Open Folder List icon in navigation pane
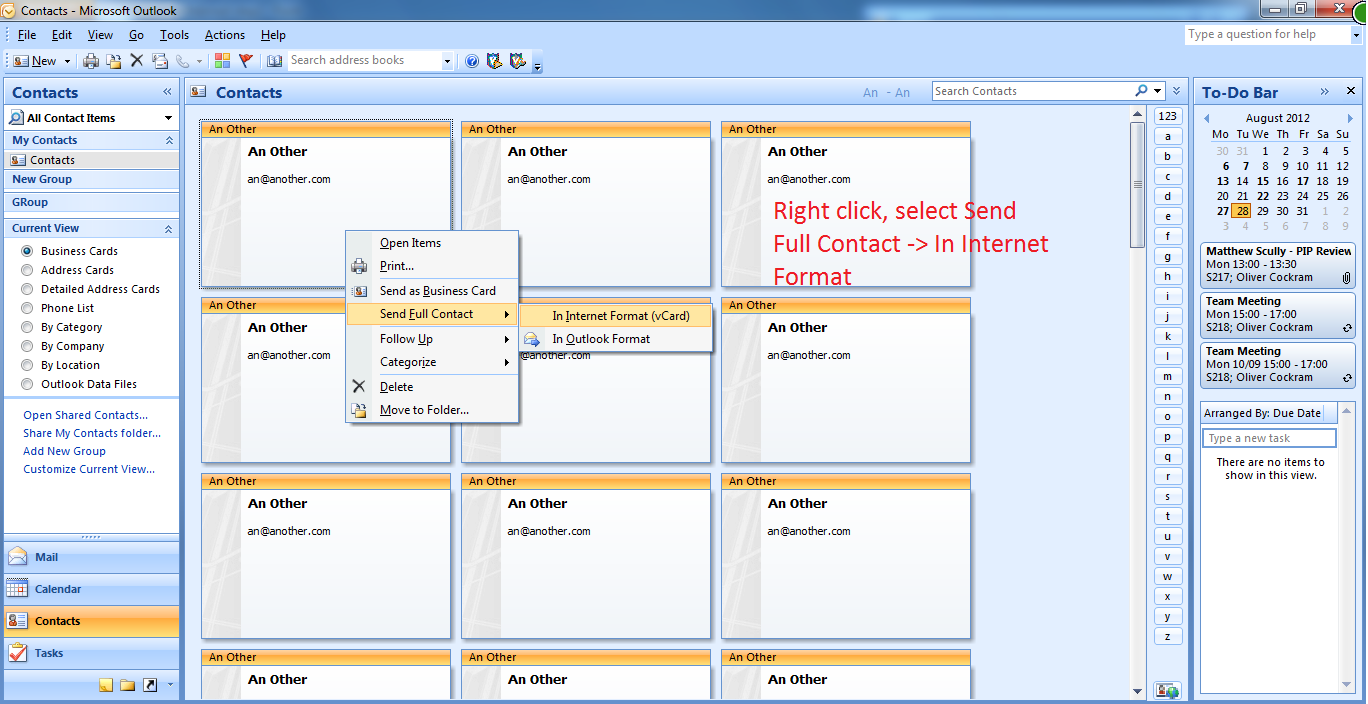Image resolution: width=1368 pixels, height=704 pixels. pos(127,685)
